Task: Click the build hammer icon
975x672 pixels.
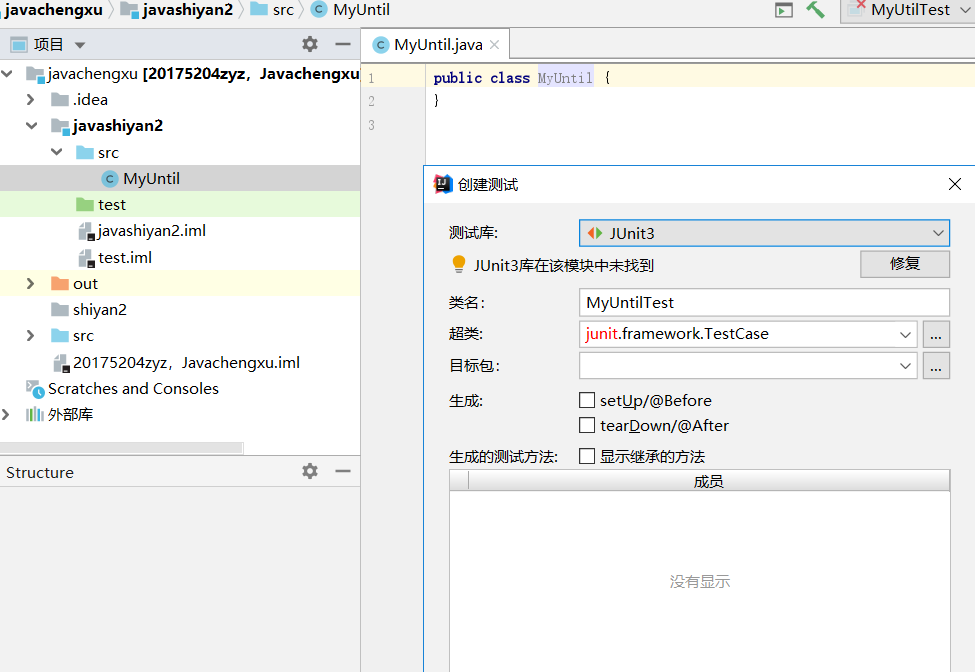Action: click(815, 10)
